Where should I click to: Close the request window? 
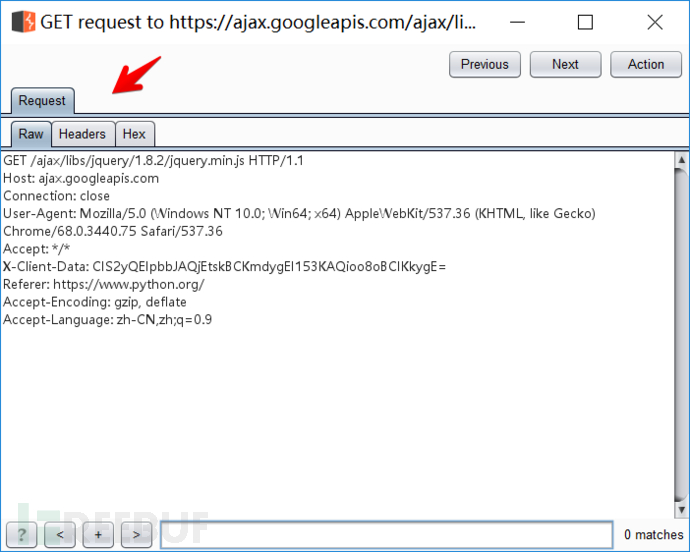[x=655, y=22]
